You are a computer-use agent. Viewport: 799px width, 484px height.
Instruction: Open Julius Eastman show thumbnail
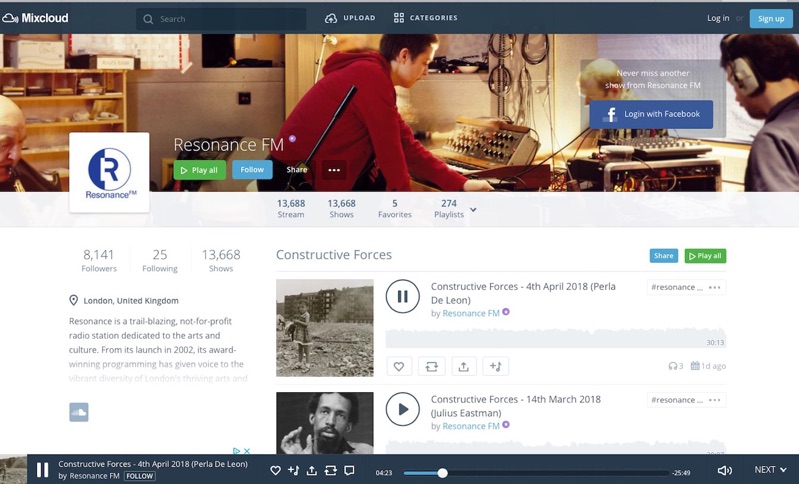pyautogui.click(x=325, y=423)
